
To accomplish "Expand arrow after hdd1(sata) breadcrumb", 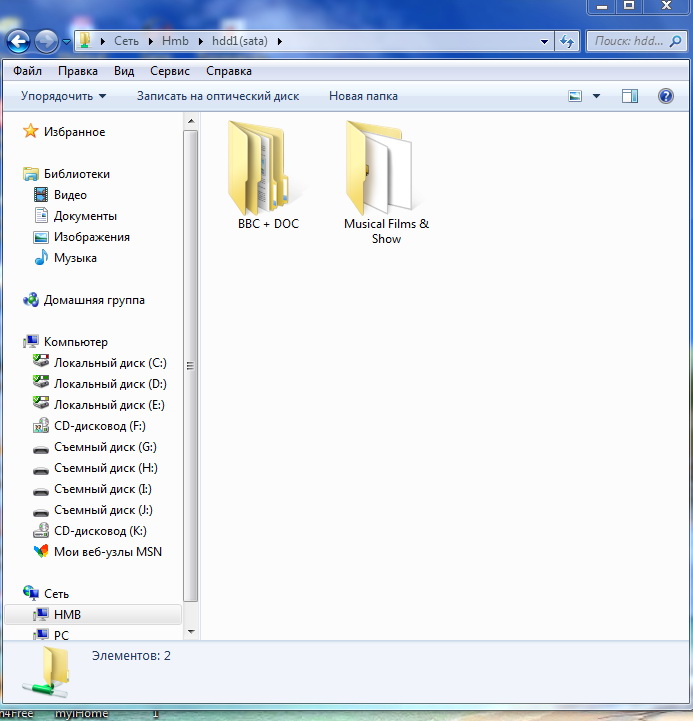I will (x=279, y=41).
